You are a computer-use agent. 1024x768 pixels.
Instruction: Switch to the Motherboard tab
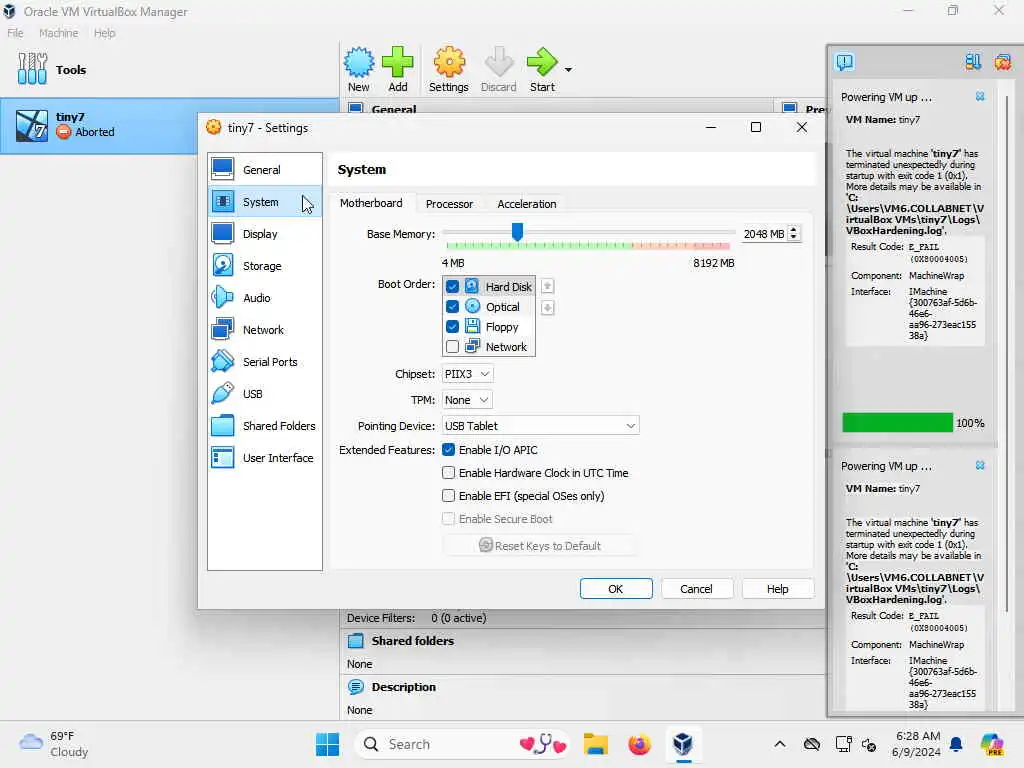pyautogui.click(x=371, y=203)
